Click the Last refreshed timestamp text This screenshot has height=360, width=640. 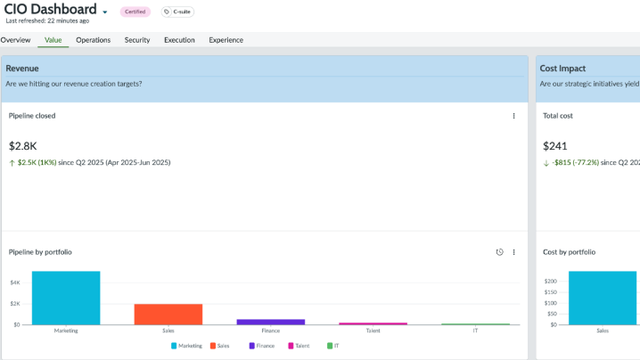point(47,21)
